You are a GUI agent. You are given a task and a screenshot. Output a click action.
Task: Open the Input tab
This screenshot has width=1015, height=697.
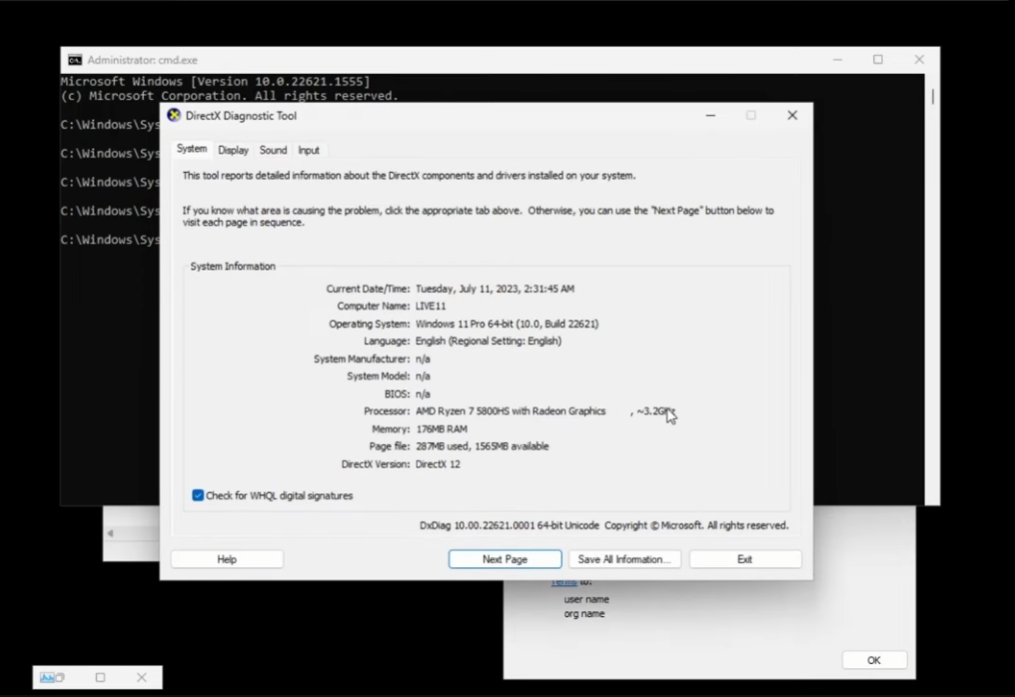click(x=309, y=150)
